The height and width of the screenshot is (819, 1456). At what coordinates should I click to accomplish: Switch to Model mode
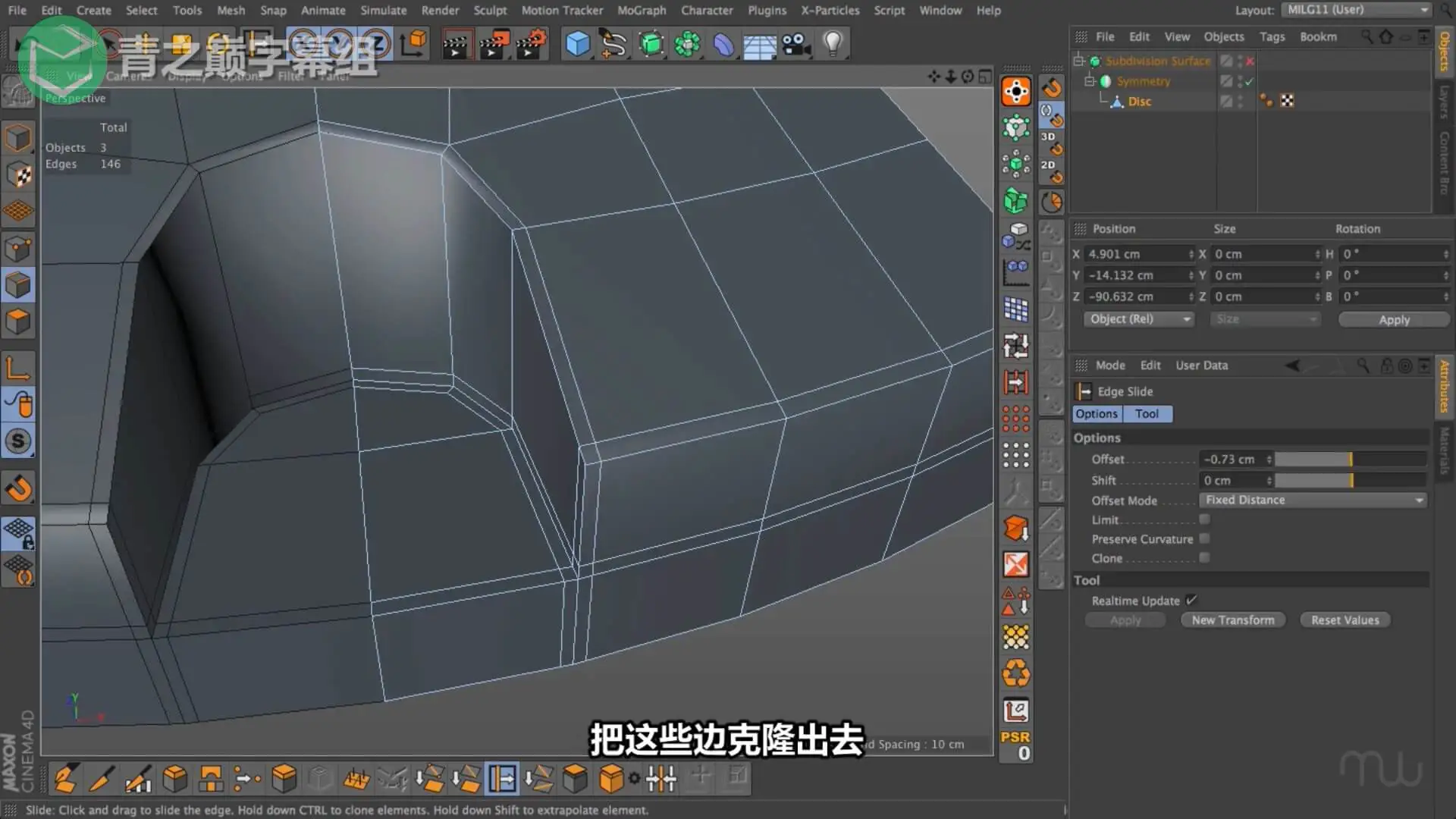pyautogui.click(x=18, y=138)
